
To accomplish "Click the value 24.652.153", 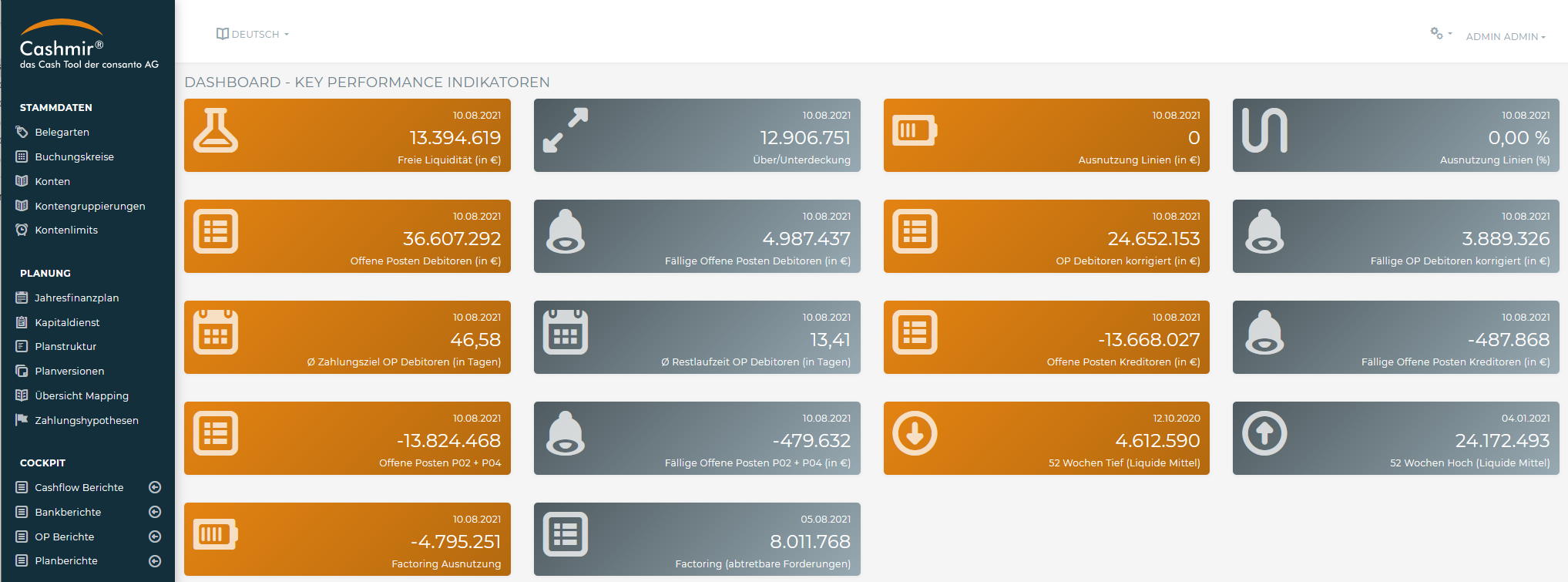I will click(x=1153, y=238).
